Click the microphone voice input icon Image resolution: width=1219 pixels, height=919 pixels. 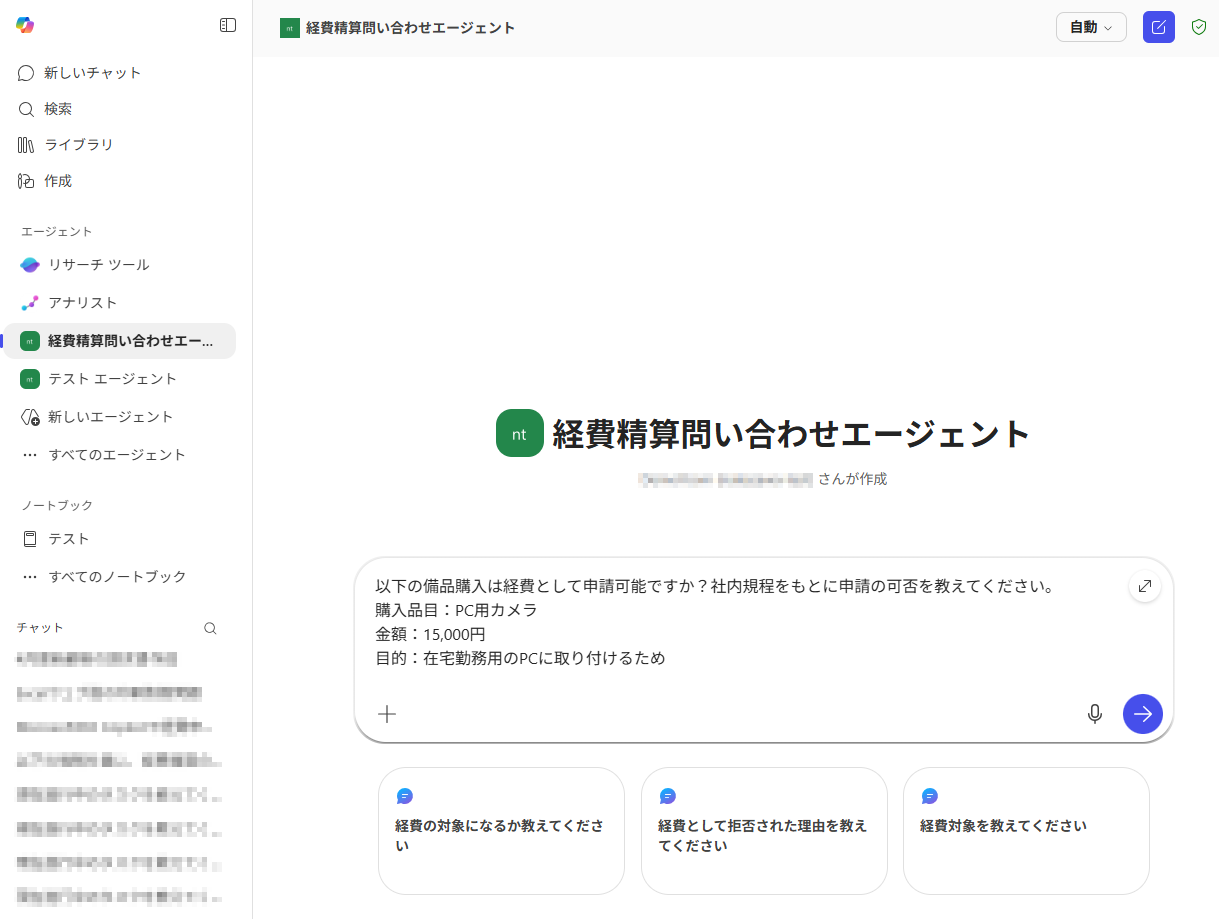(x=1095, y=714)
